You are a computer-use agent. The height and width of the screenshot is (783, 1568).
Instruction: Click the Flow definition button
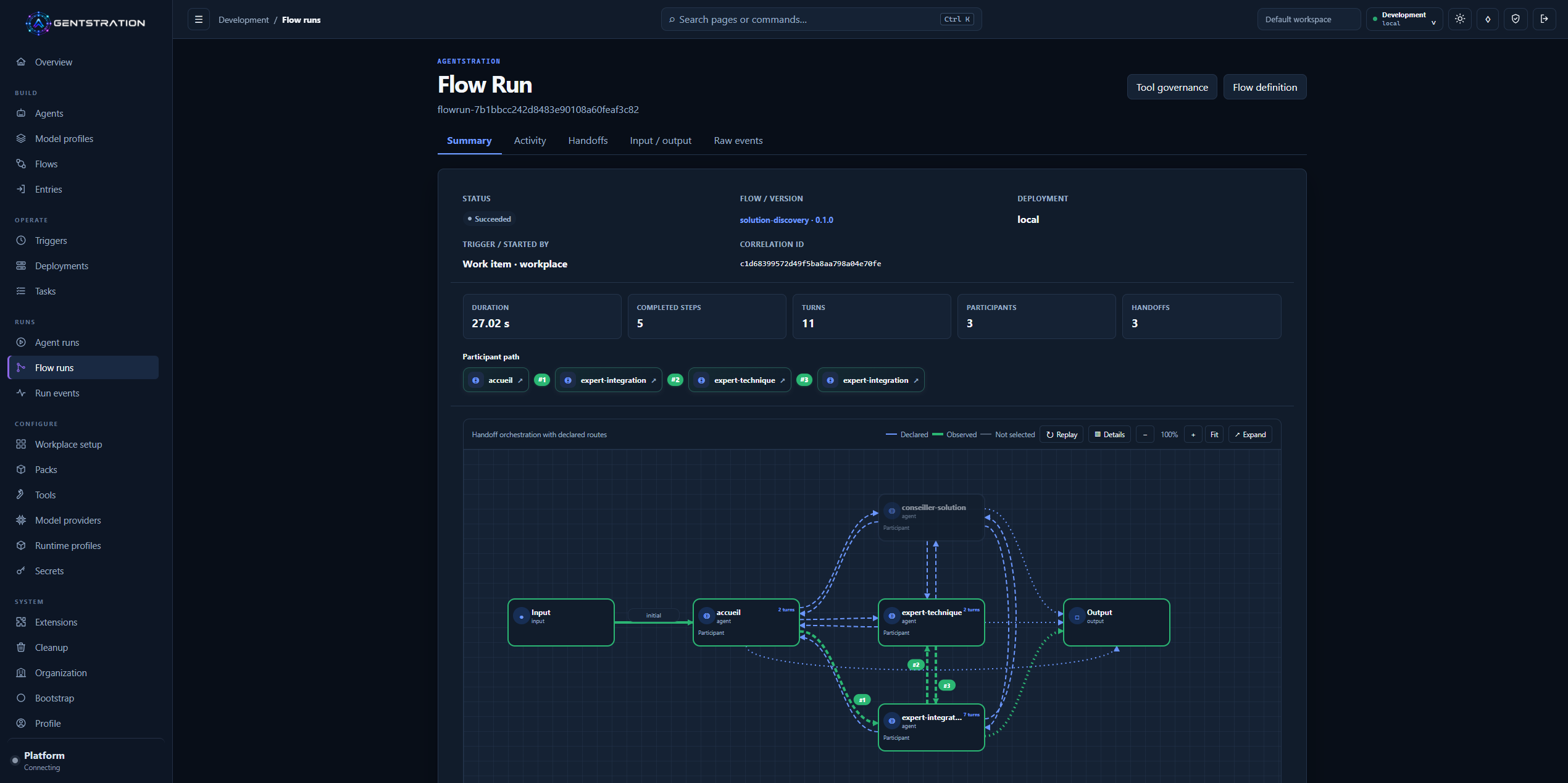[1265, 87]
